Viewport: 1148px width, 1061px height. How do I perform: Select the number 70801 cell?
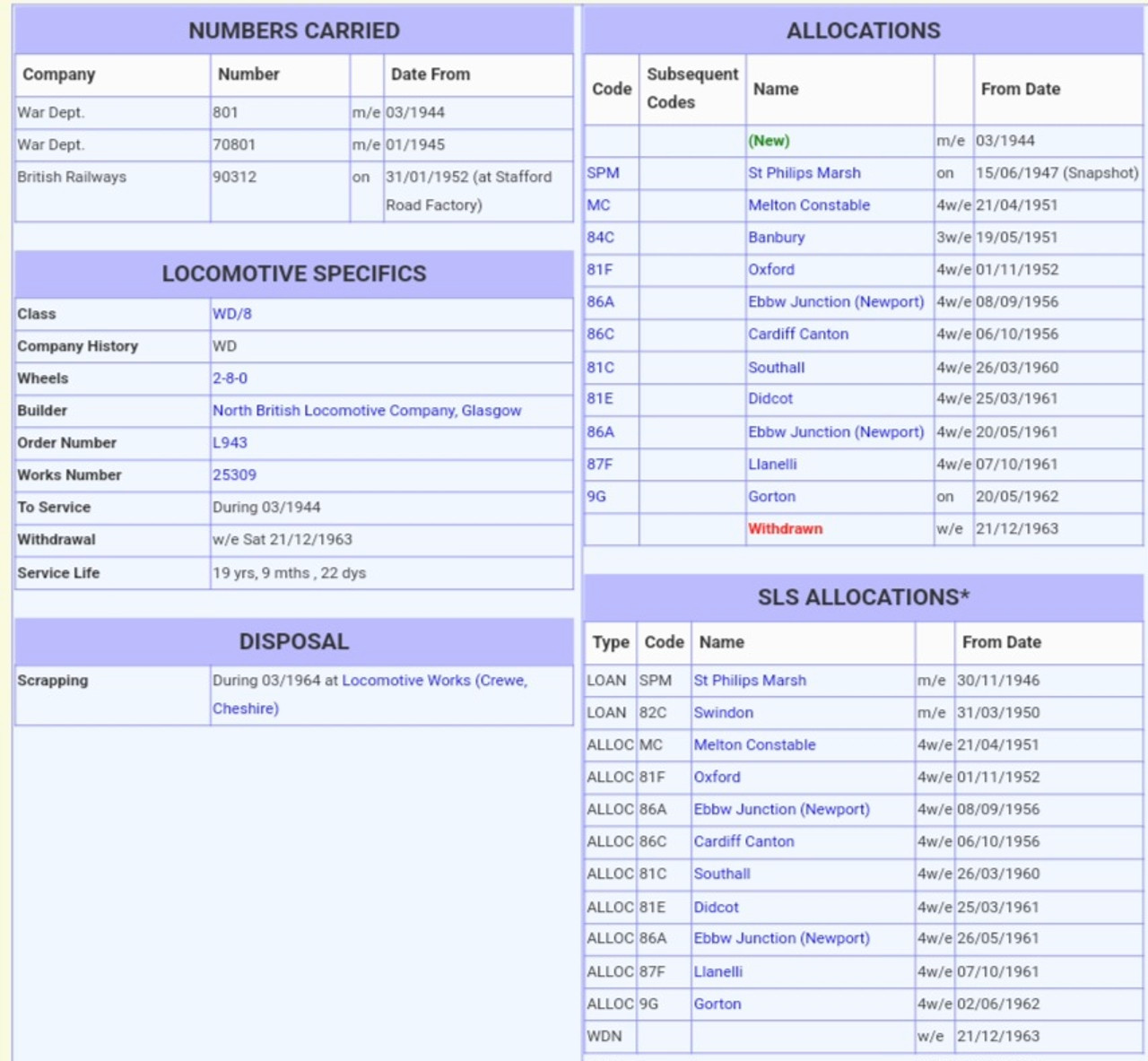click(x=280, y=145)
